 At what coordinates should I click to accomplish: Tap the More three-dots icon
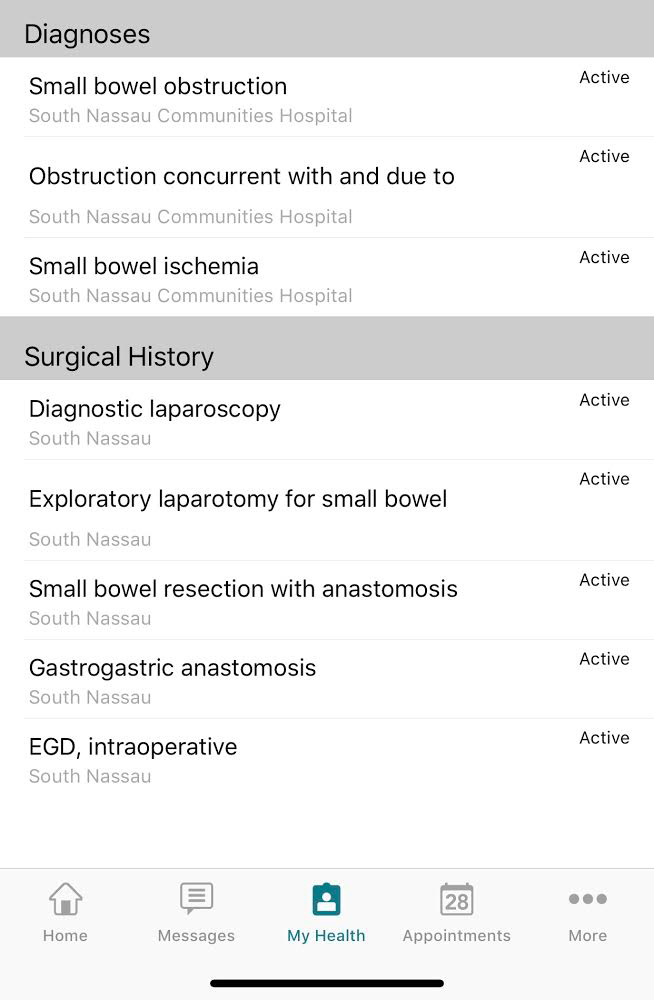(588, 899)
